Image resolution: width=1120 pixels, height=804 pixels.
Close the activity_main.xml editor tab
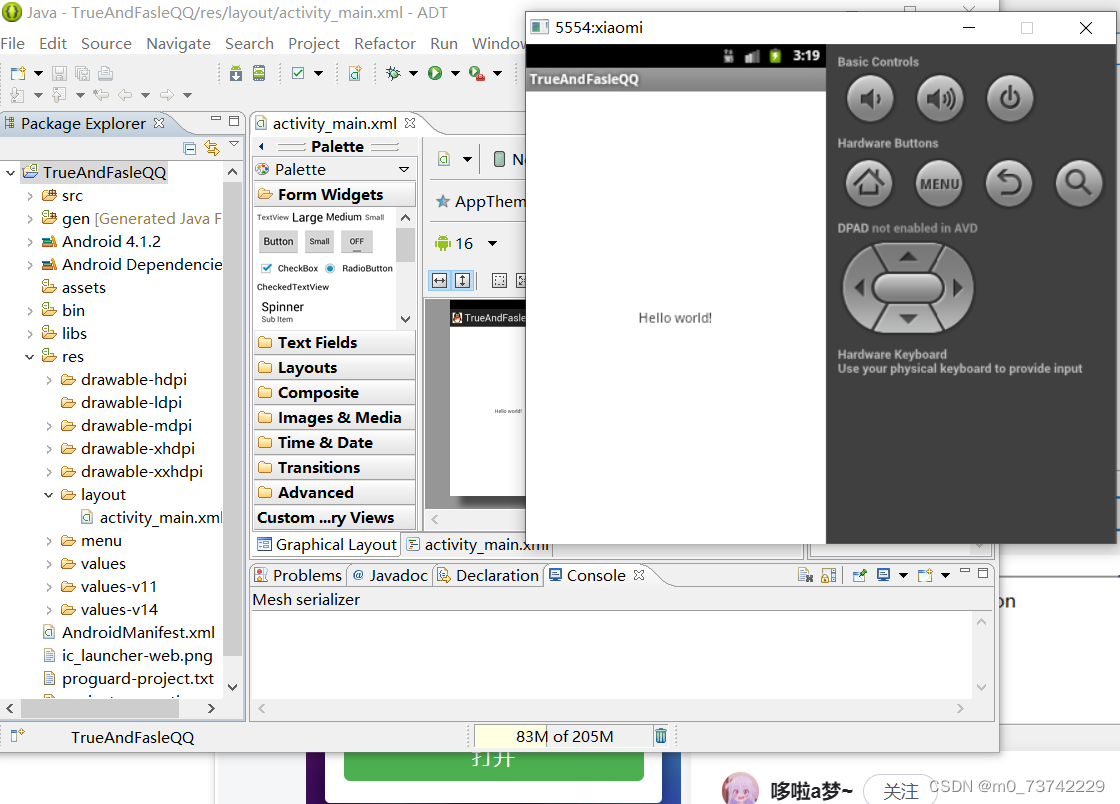click(x=410, y=123)
